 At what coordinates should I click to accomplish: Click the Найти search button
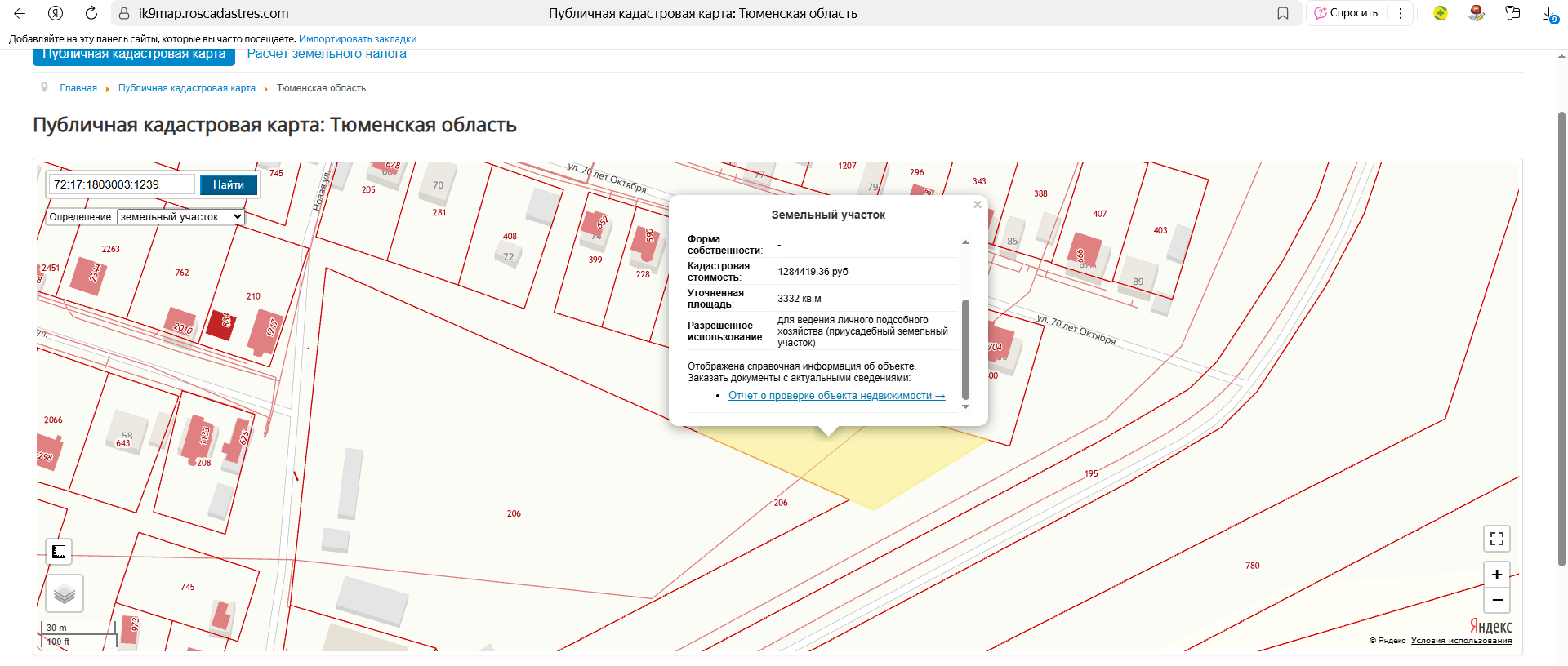coord(229,185)
